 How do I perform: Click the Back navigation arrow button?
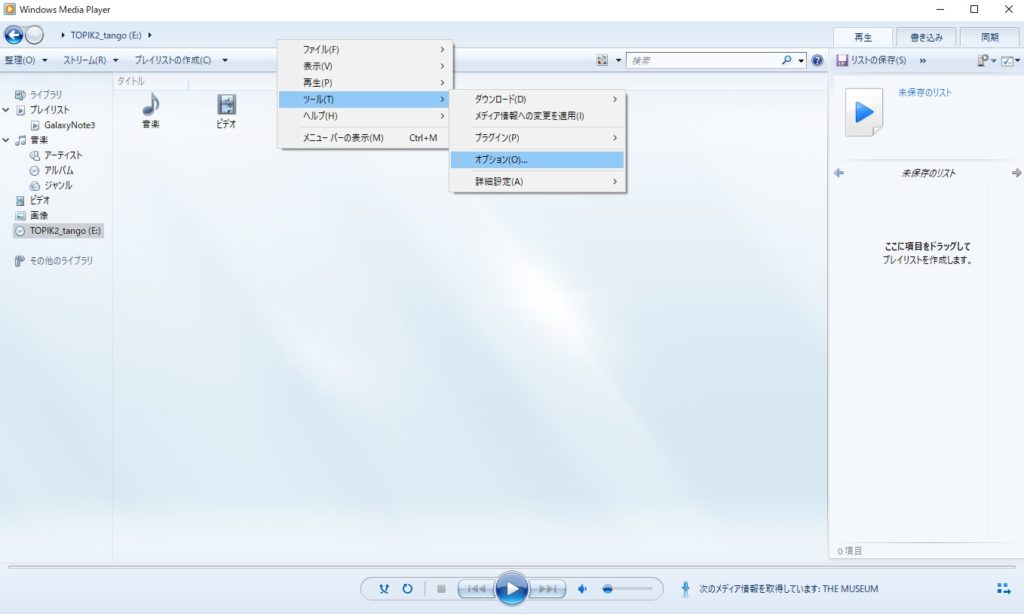tap(14, 35)
